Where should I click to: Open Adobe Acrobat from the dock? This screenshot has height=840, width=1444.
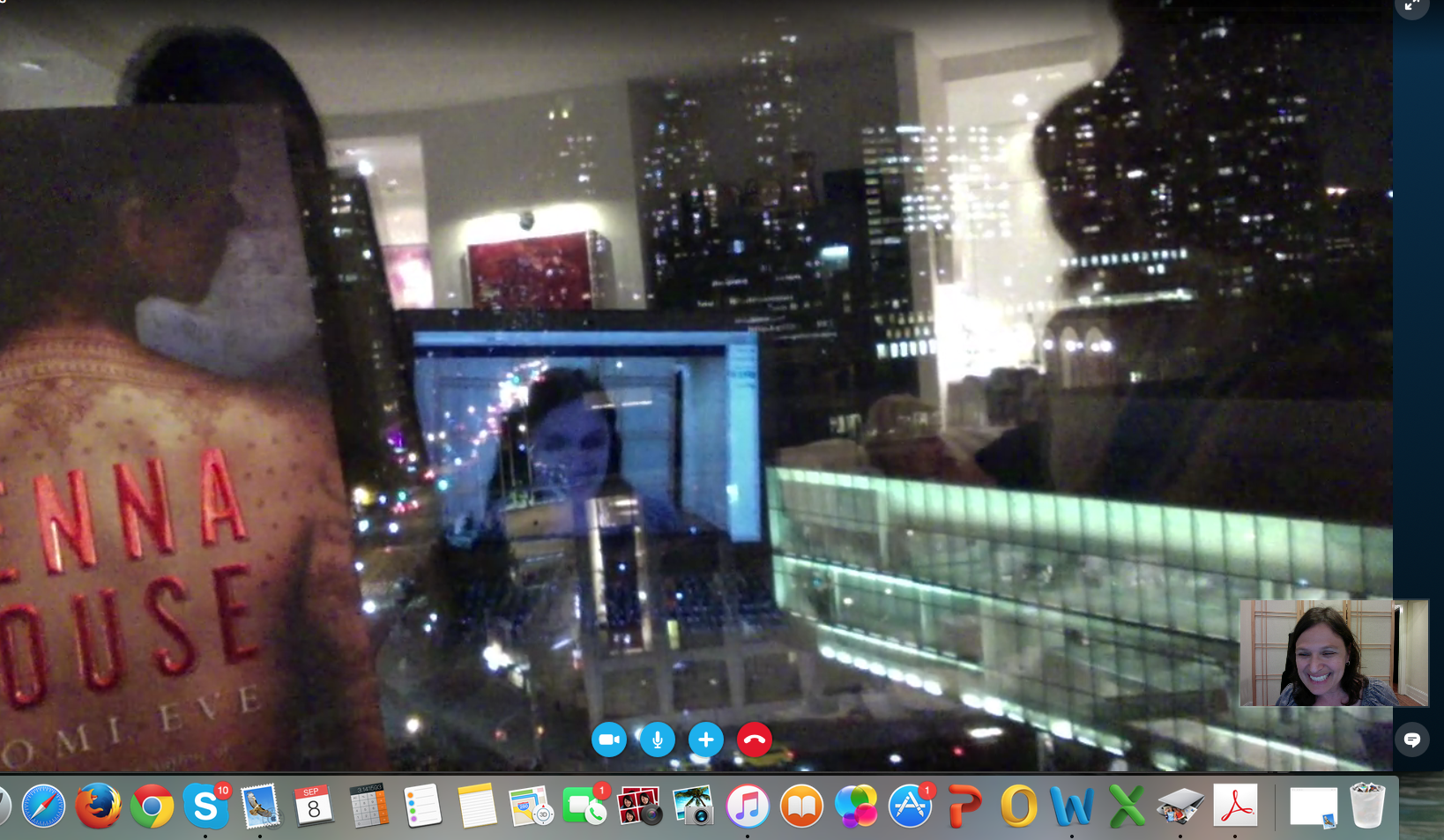tap(1234, 807)
